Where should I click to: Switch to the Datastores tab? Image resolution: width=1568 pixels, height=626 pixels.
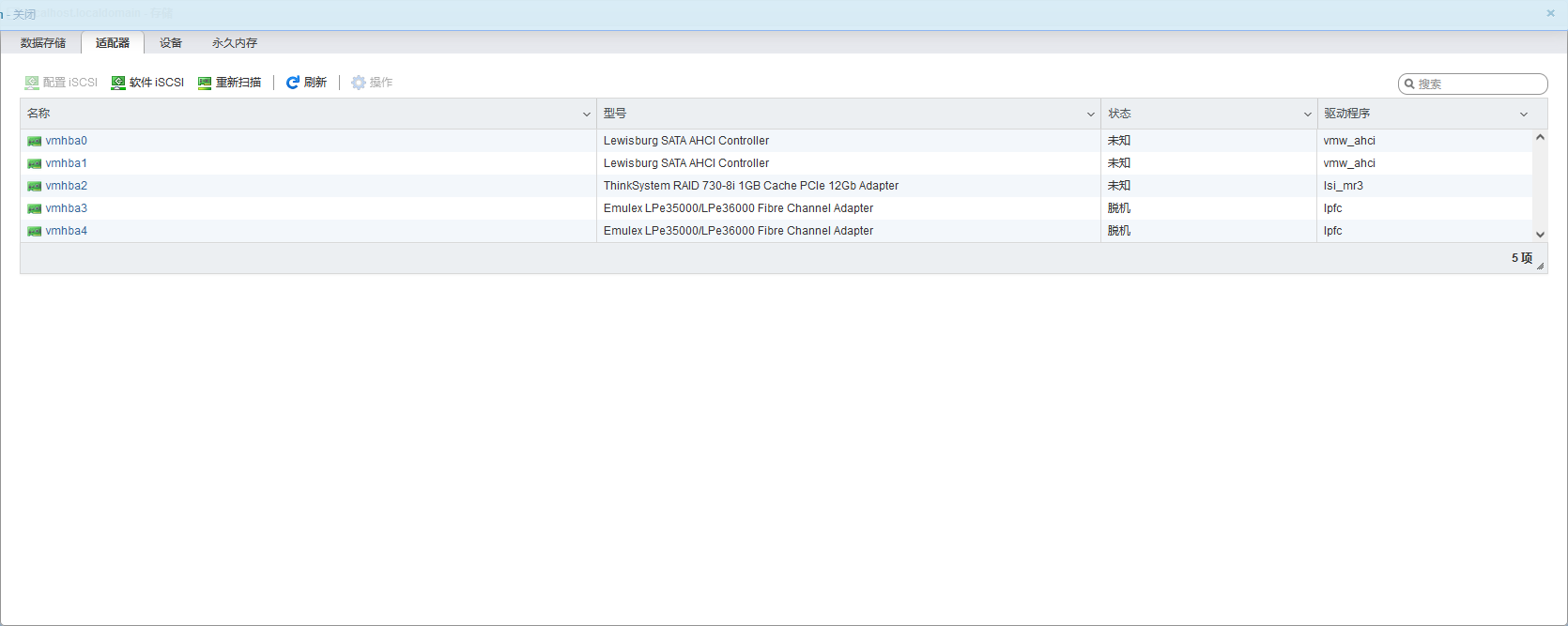pos(43,43)
